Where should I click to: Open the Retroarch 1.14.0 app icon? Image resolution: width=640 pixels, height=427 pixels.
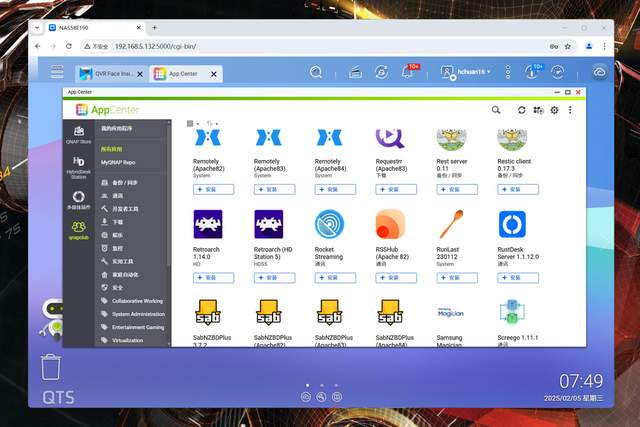coord(208,224)
